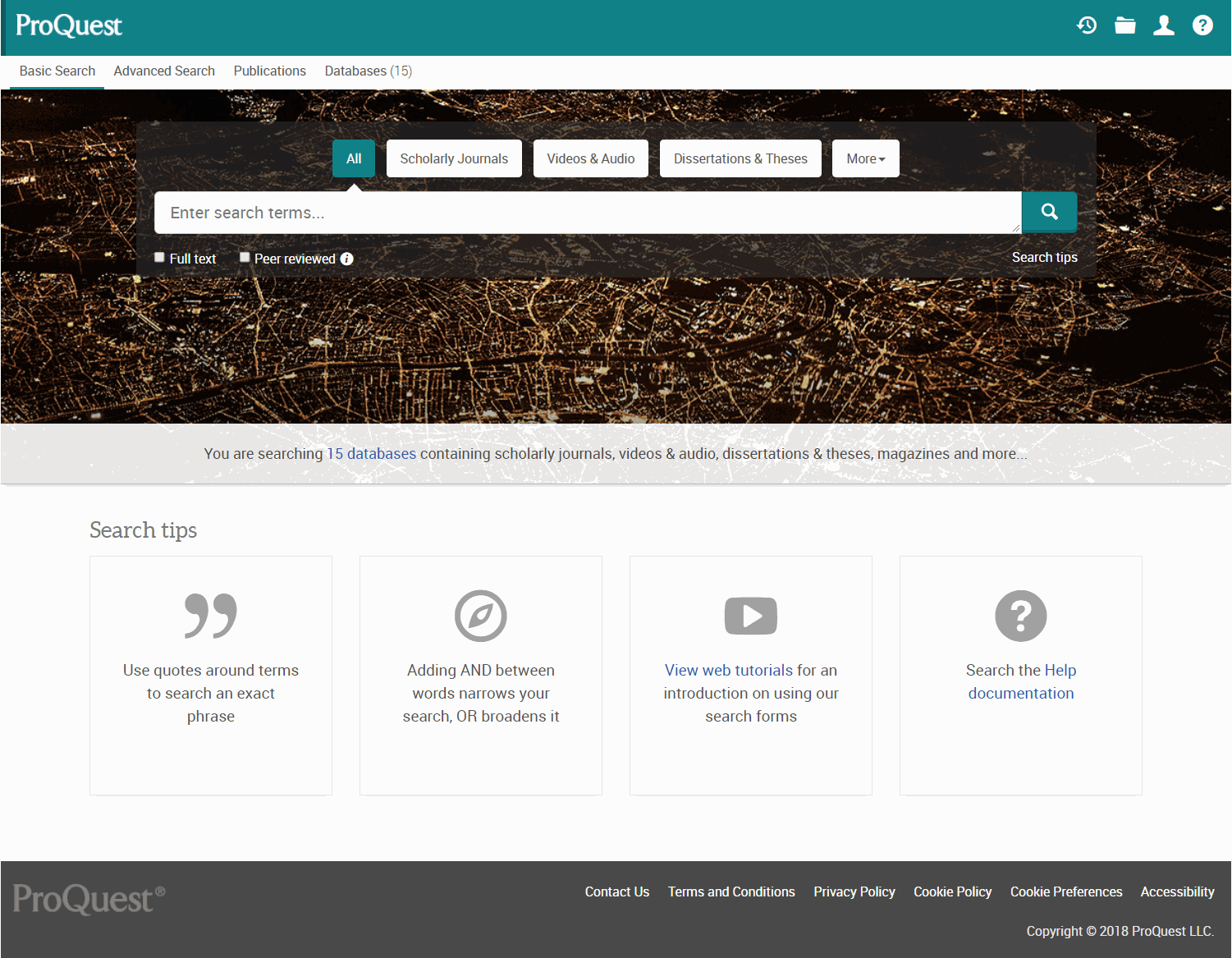Open recent search history
Screen dimensions: 1232x958
click(1086, 25)
